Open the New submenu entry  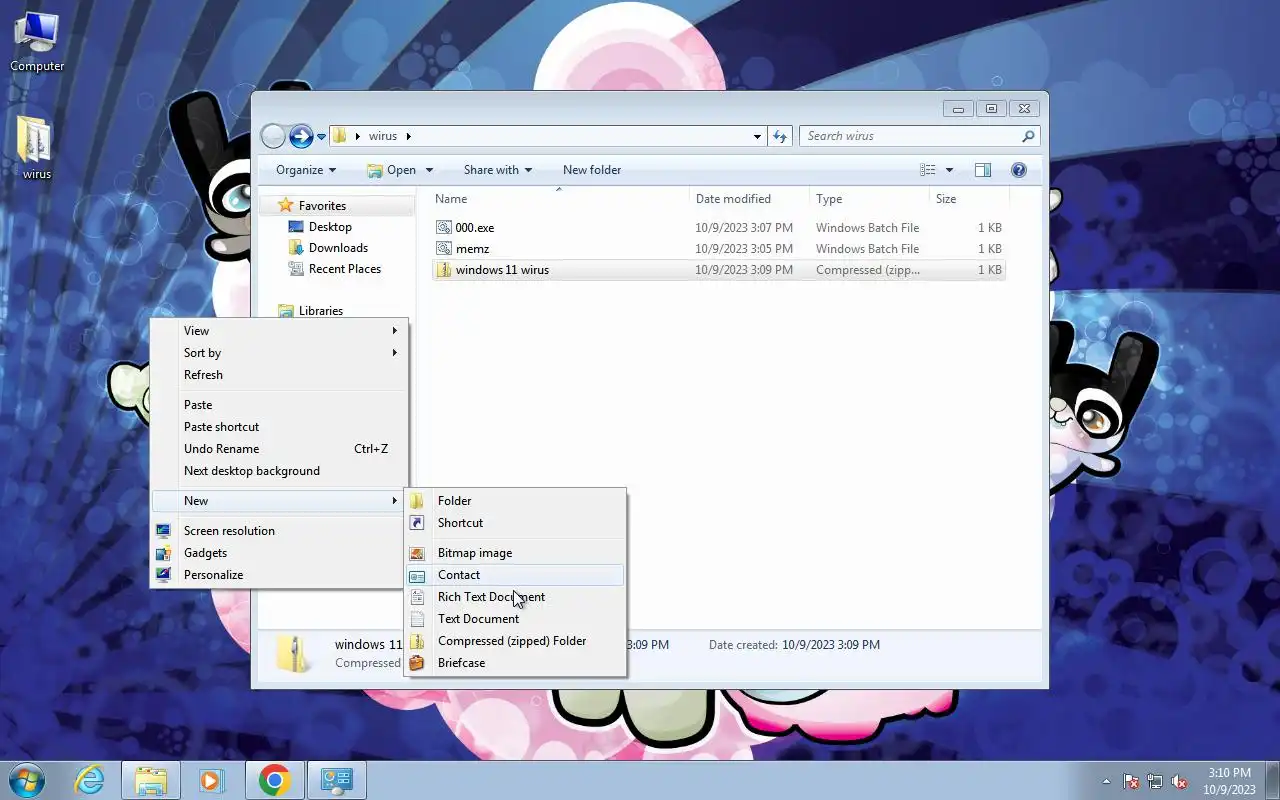[x=279, y=501]
